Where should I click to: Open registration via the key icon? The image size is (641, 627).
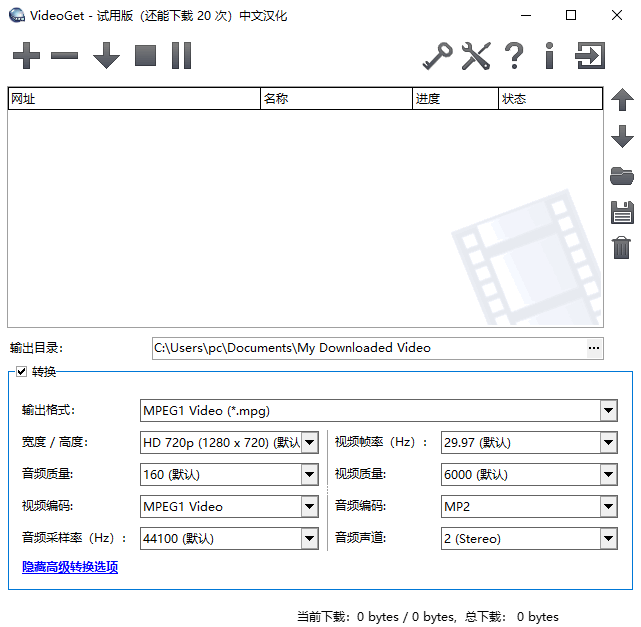(x=437, y=56)
